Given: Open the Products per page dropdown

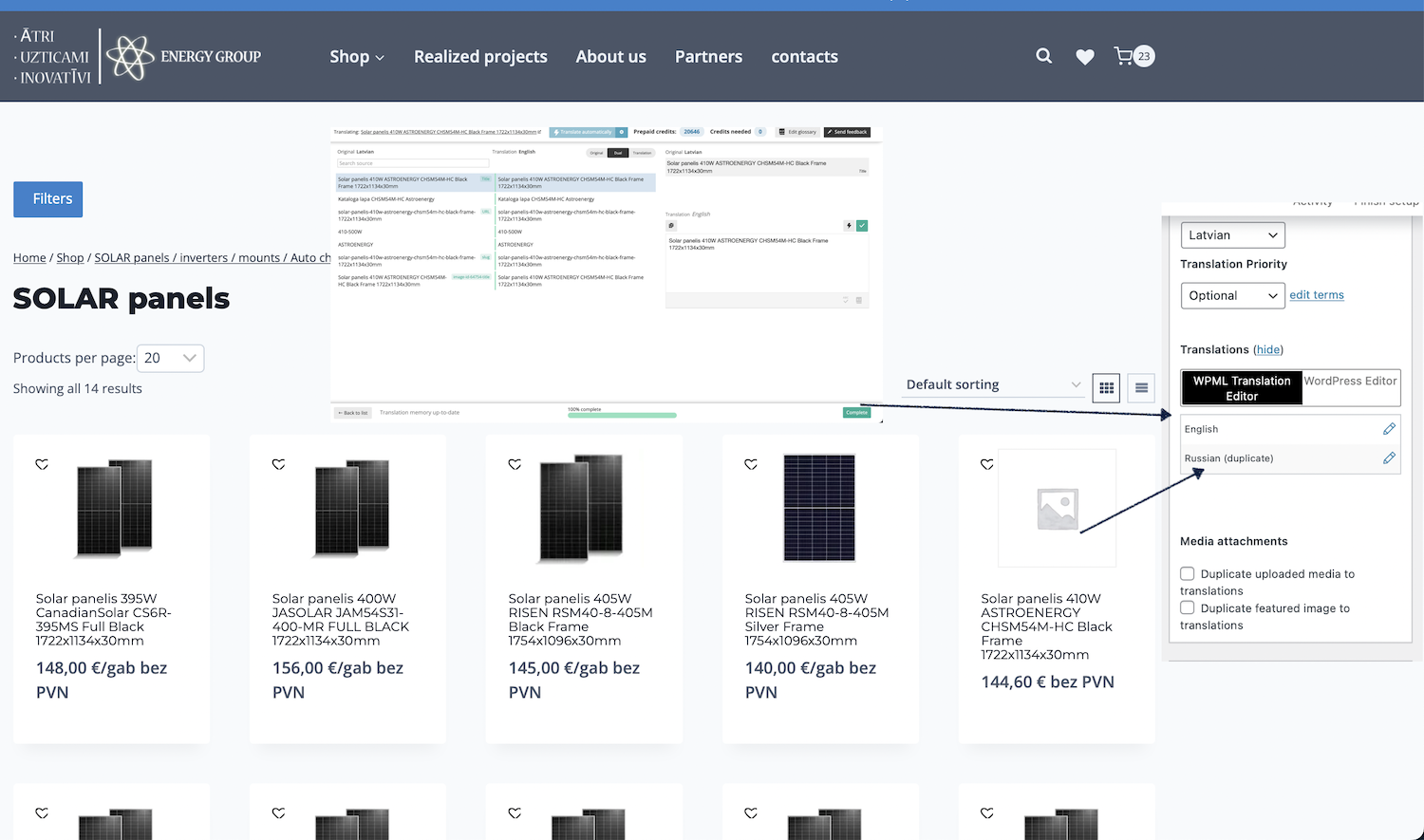Looking at the screenshot, I should coord(171,358).
